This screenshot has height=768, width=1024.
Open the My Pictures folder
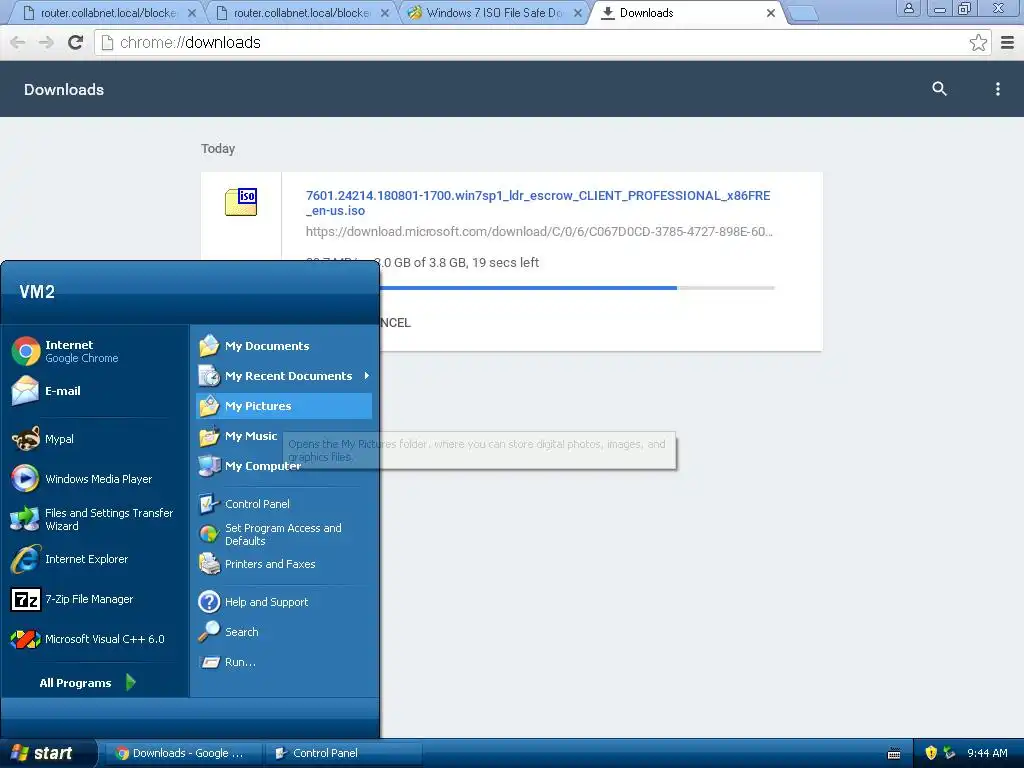283,406
